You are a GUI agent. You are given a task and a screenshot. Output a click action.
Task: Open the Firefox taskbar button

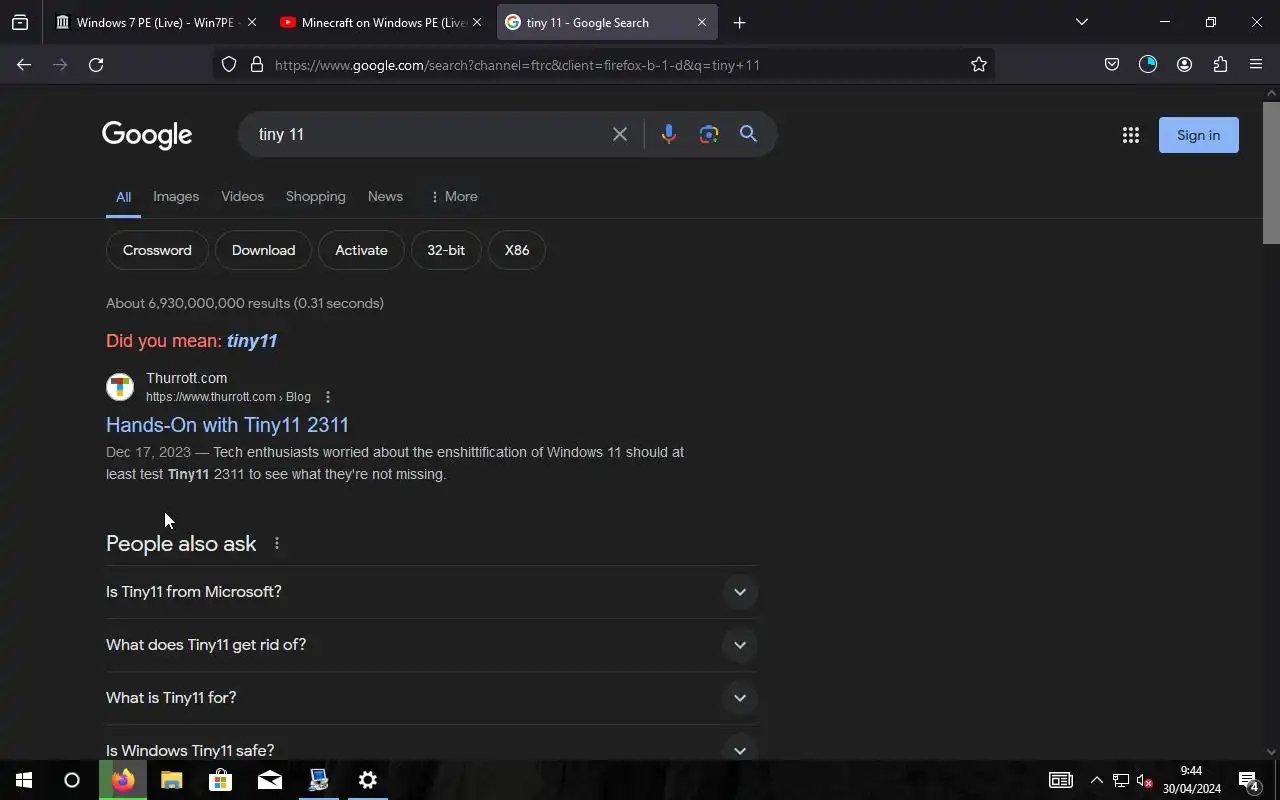[123, 780]
